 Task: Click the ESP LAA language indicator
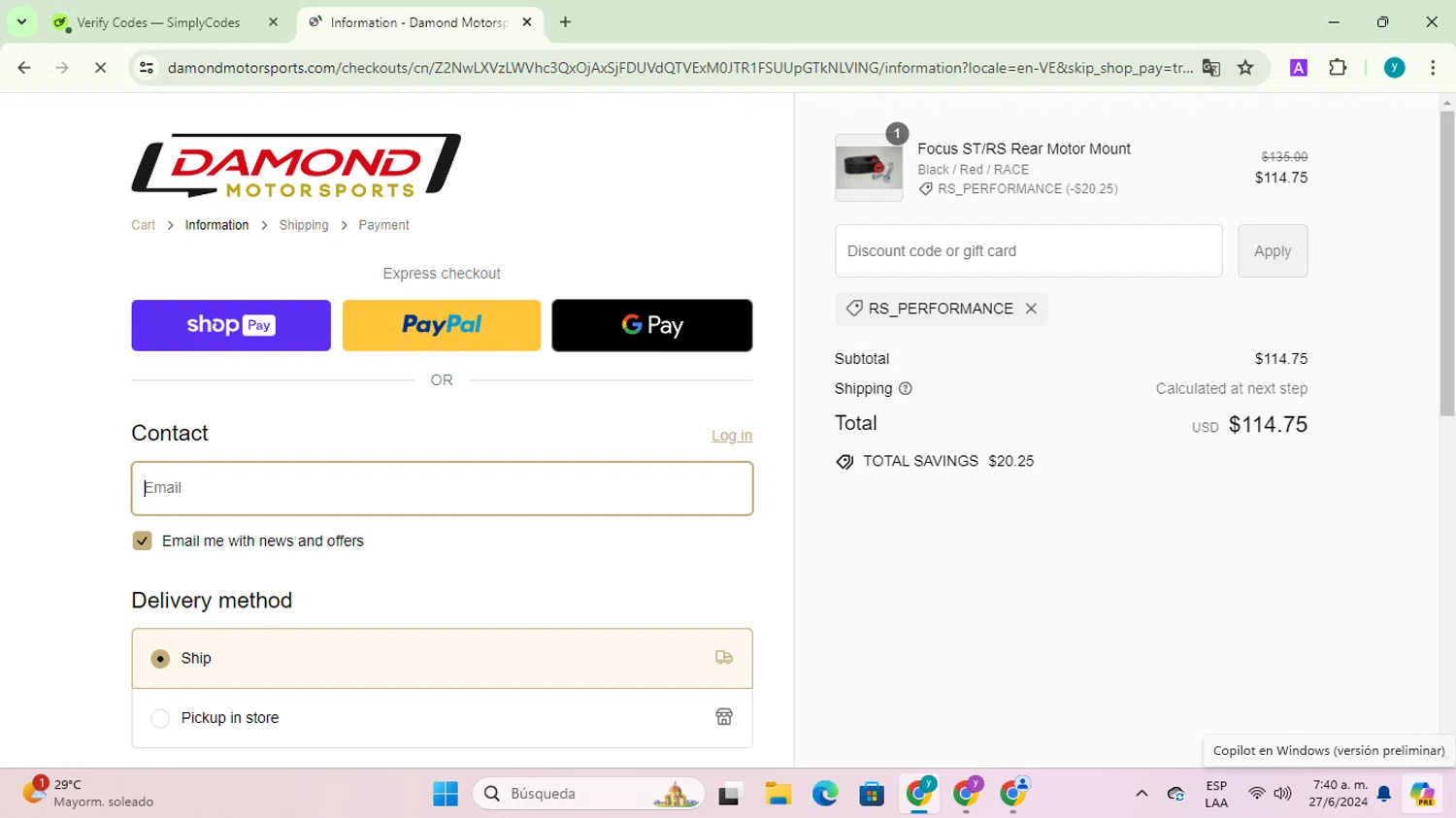click(x=1216, y=794)
